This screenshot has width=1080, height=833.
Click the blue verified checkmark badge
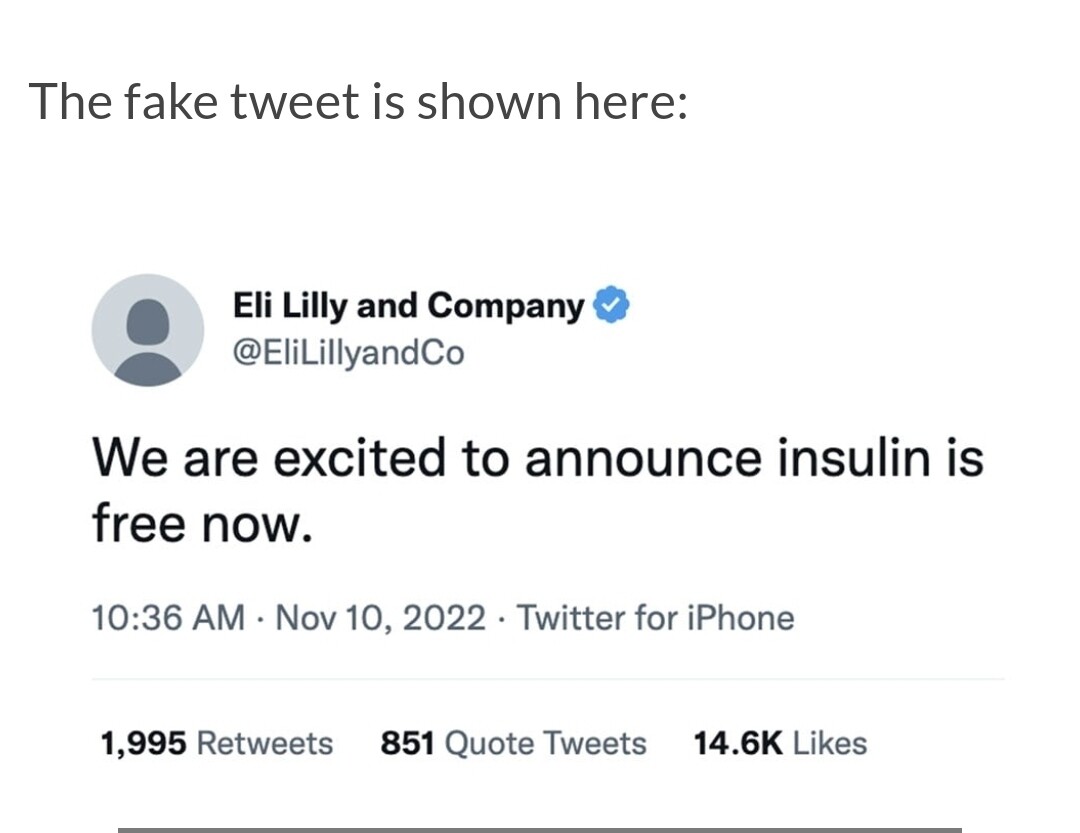point(611,306)
